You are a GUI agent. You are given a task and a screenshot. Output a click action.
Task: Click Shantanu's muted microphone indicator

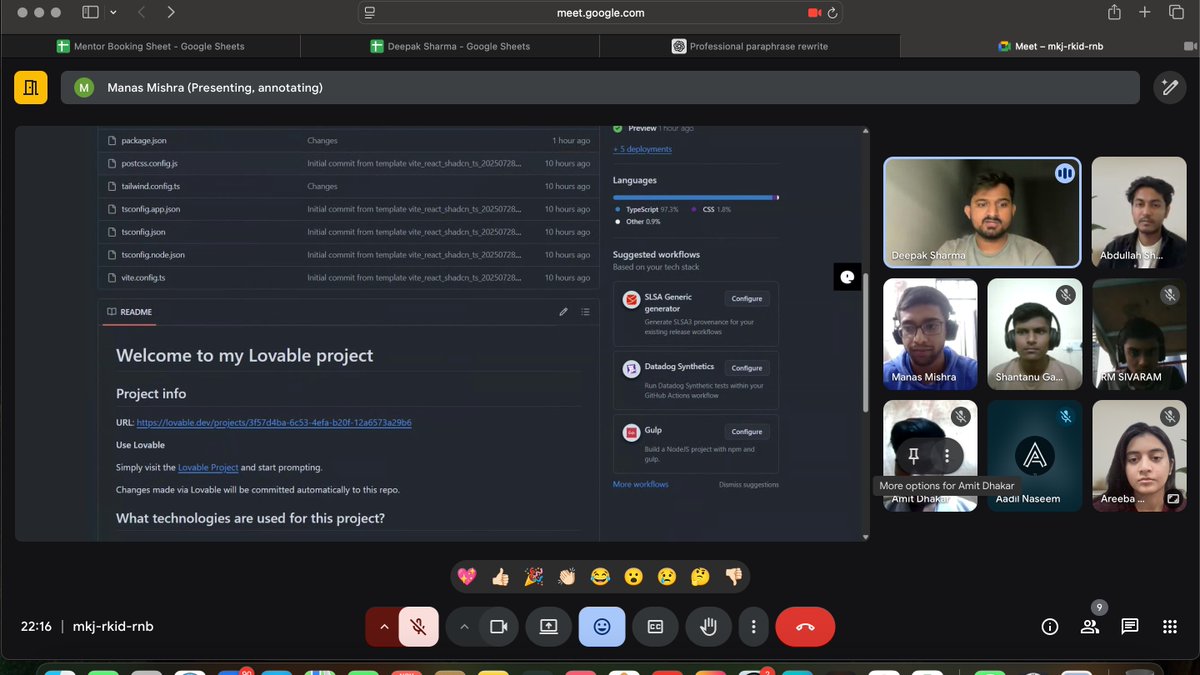[1066, 294]
